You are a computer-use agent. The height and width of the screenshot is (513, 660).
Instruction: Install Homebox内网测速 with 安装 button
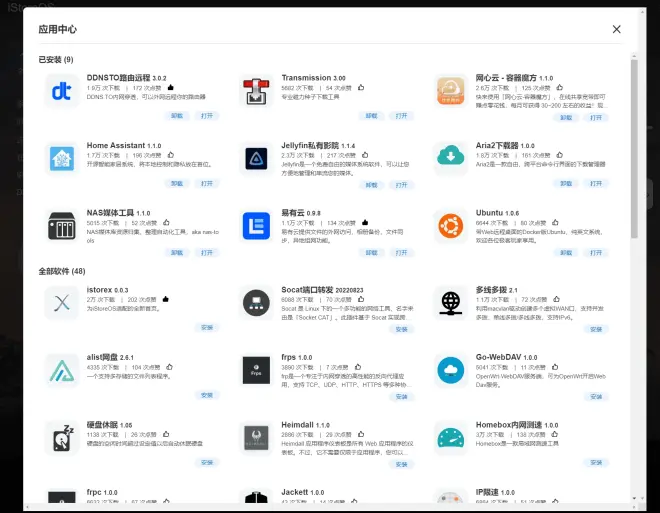(x=596, y=462)
